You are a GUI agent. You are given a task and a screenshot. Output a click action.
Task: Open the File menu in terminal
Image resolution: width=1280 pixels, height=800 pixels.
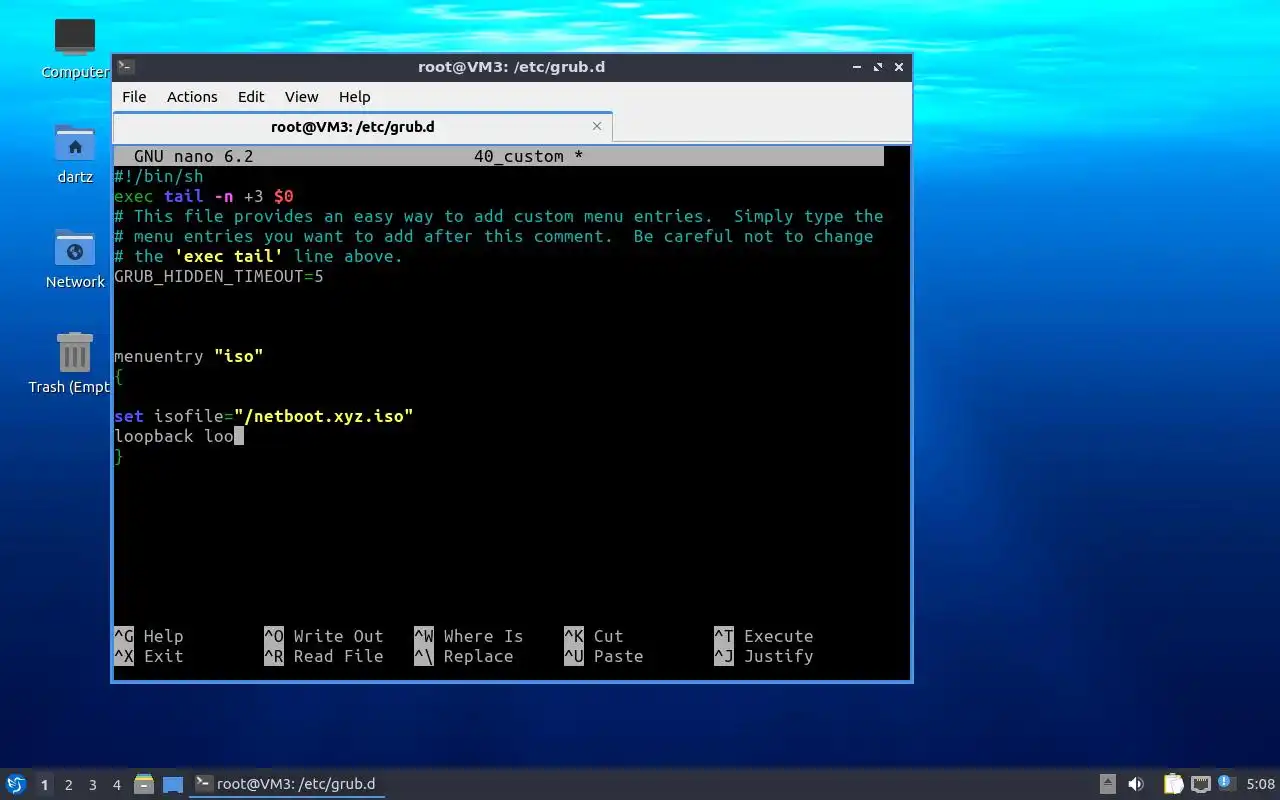(x=134, y=97)
